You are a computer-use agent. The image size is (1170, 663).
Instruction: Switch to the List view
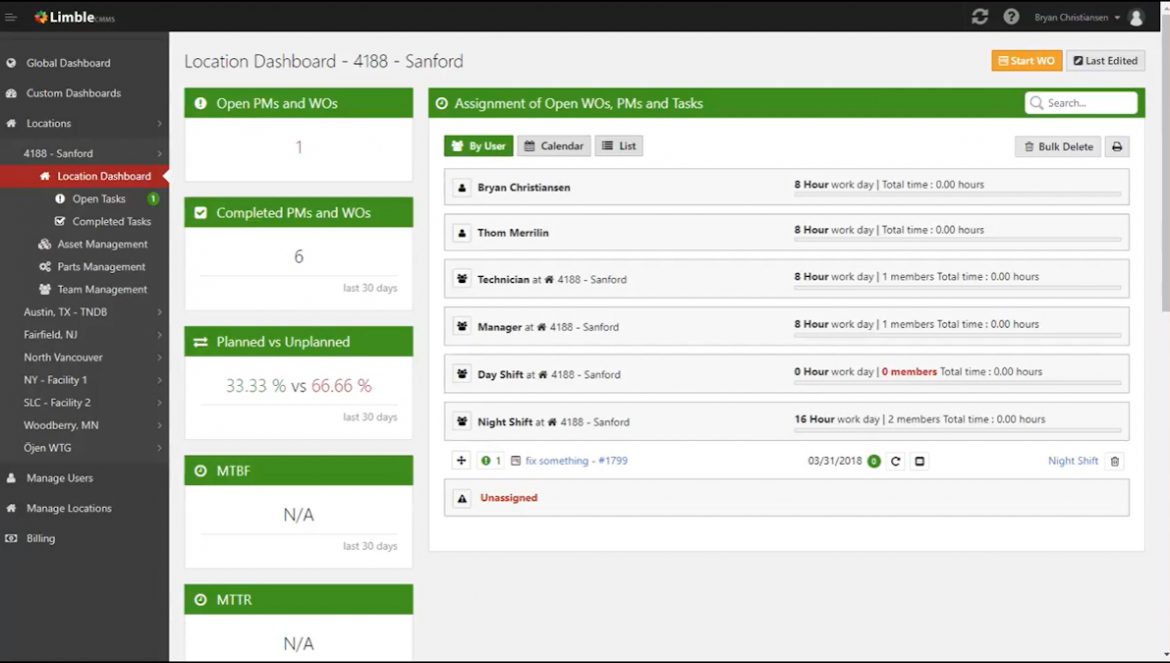coord(618,145)
